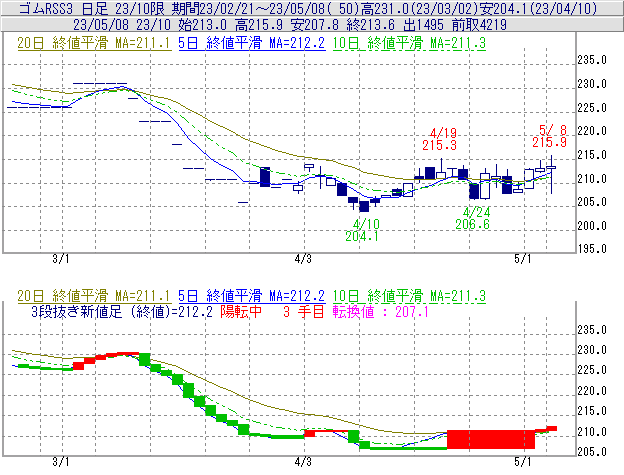Click the red '3 手目' text
Viewport: 624px width, 475px height.
pos(304,311)
